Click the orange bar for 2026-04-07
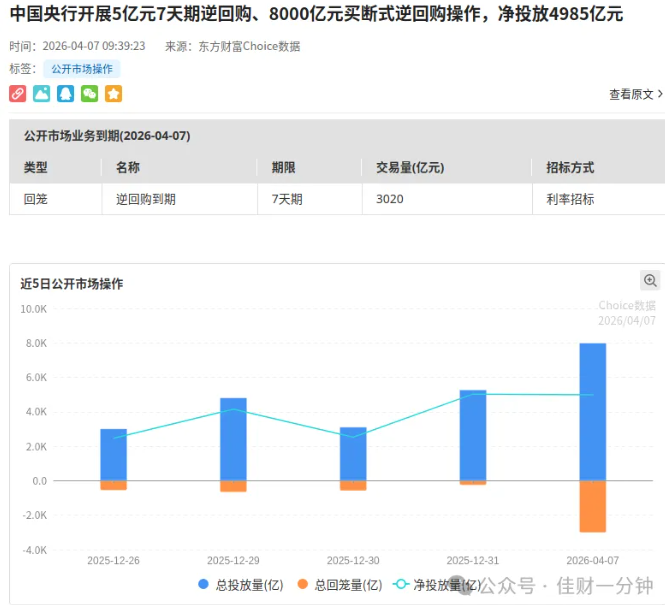 [592, 506]
